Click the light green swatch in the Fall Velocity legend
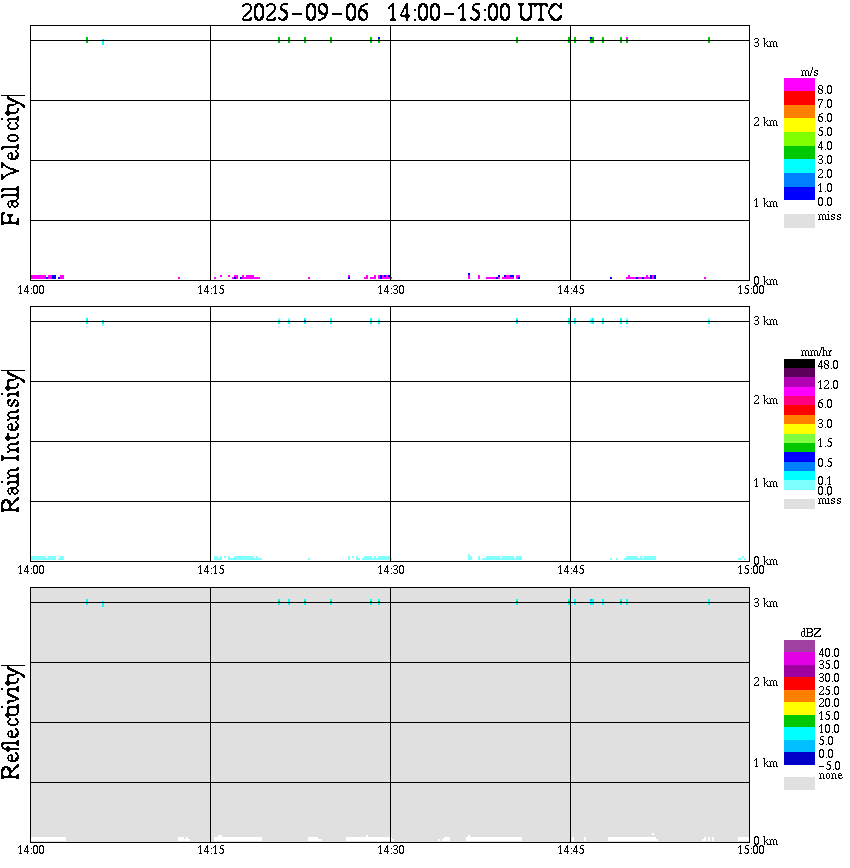This screenshot has height=868, width=850. click(x=799, y=139)
